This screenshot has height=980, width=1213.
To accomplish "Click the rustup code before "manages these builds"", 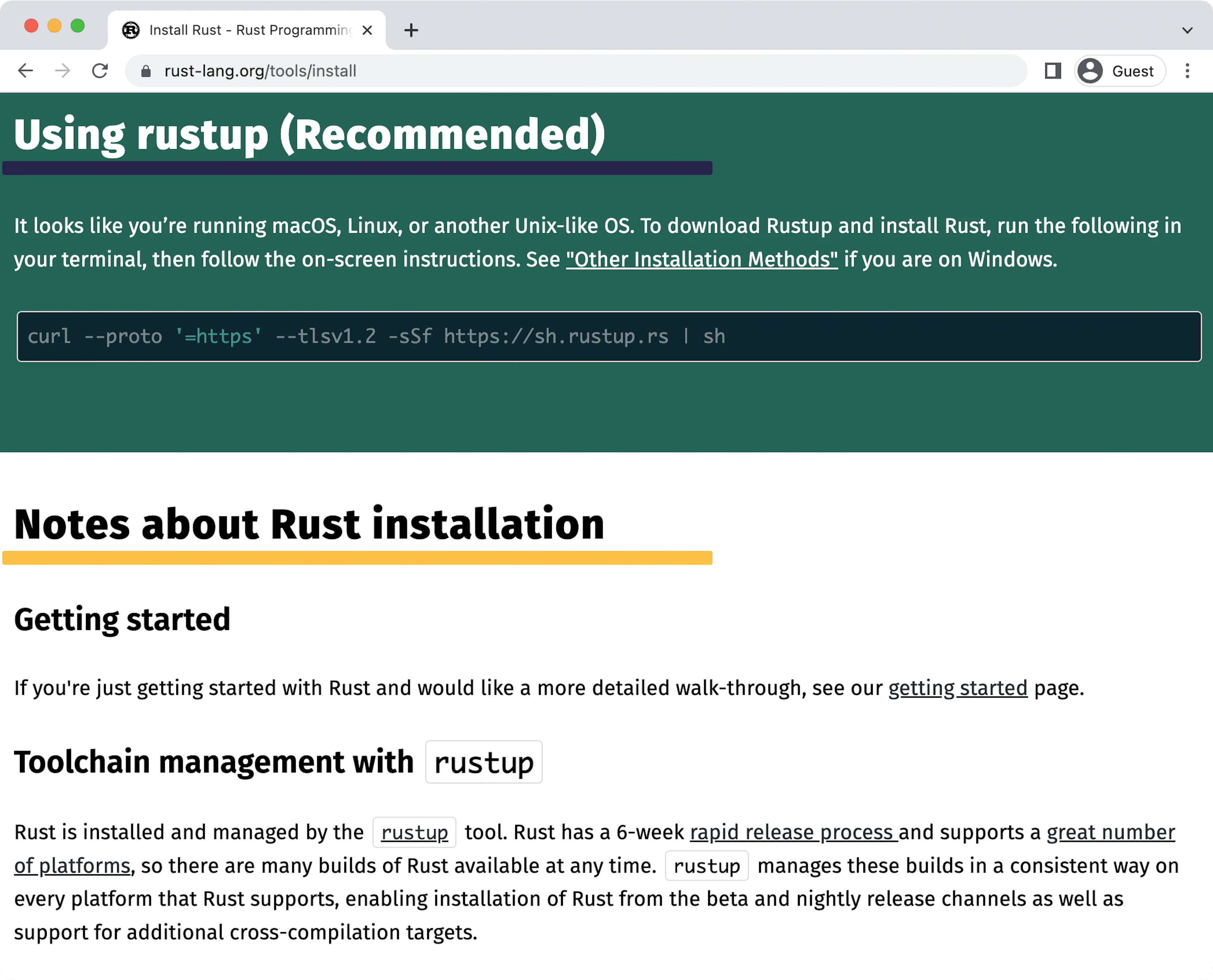I will 707,866.
